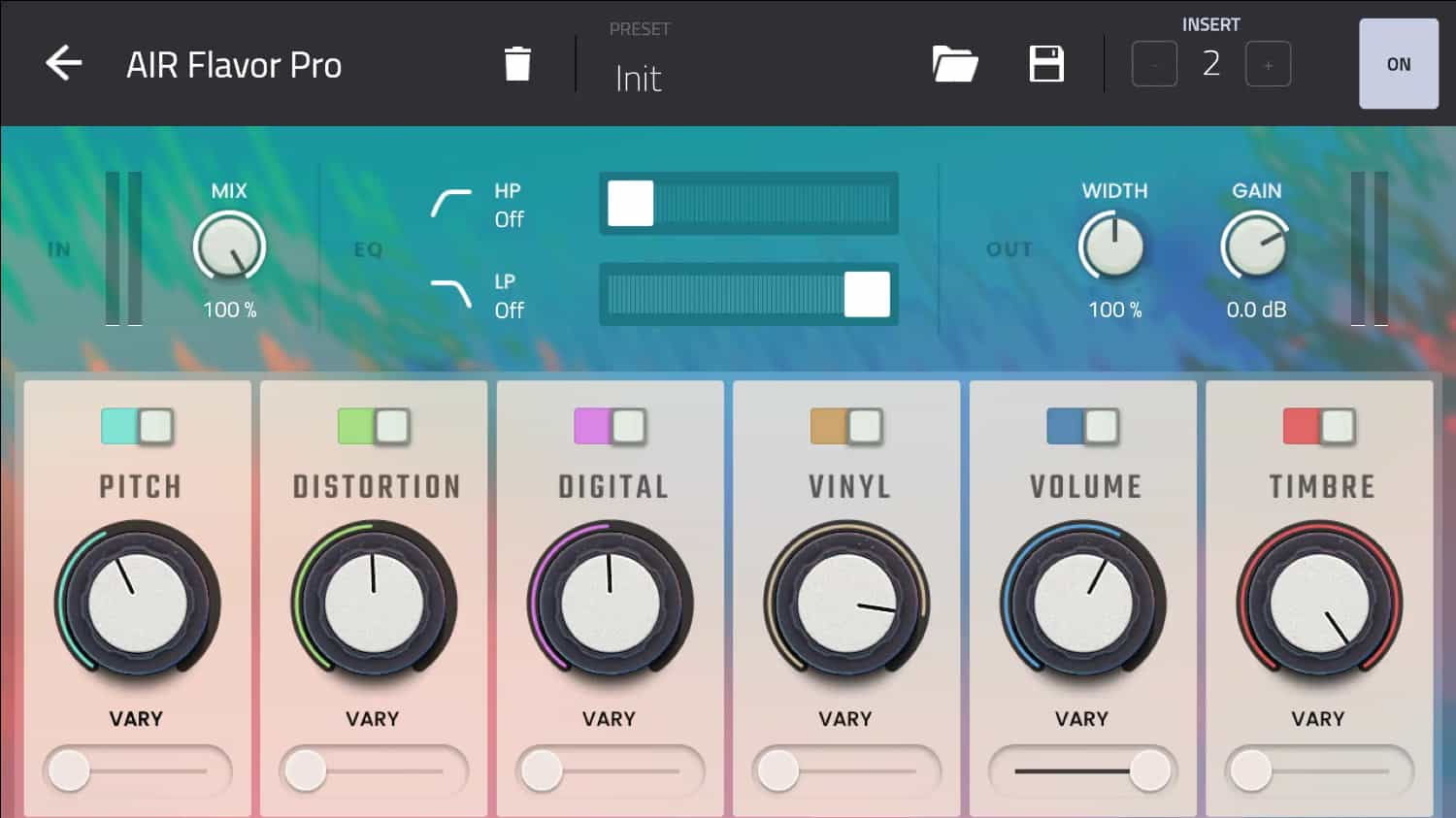Click the MIX value 100 %

[230, 310]
